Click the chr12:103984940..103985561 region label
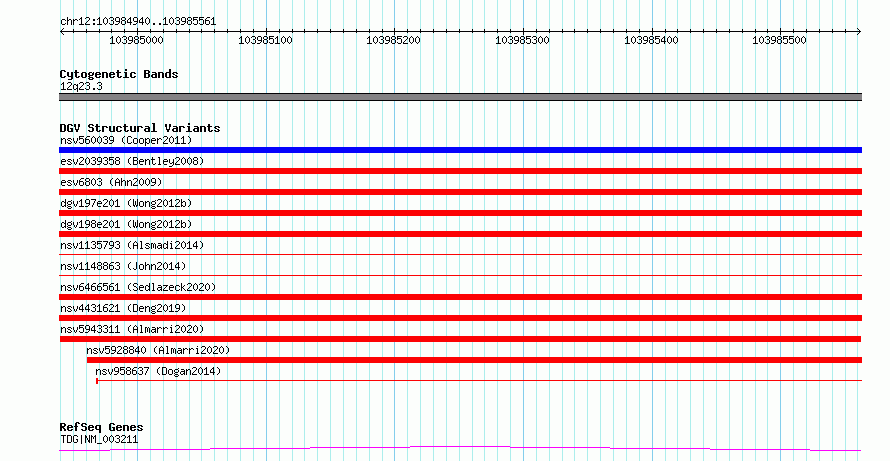Screen dimensions: 890x461 138,22
